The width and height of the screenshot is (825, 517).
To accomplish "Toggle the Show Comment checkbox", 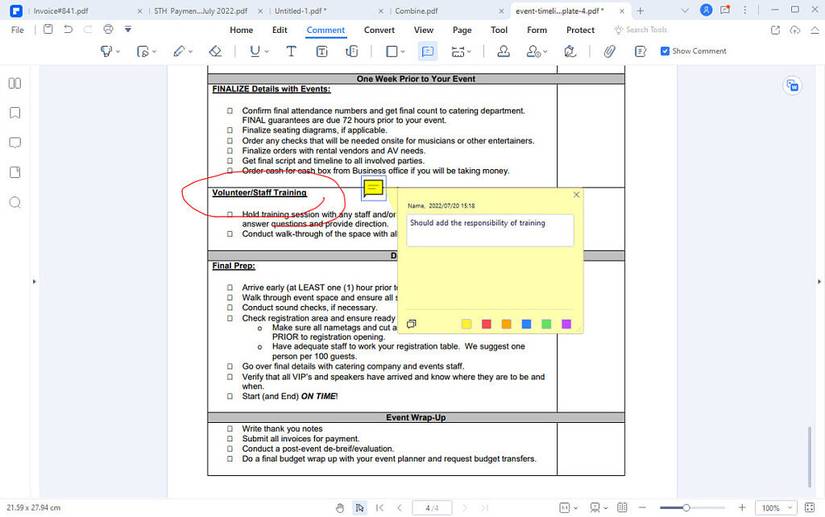I will click(x=665, y=51).
